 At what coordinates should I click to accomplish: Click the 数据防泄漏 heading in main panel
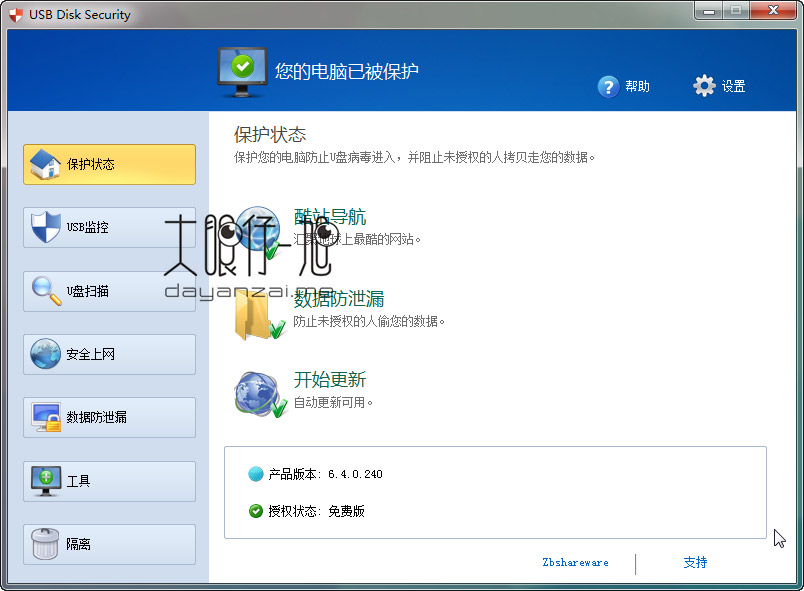coord(339,299)
